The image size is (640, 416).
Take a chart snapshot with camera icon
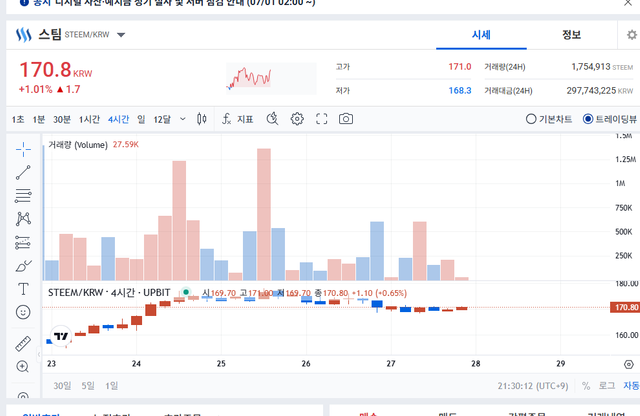click(346, 119)
